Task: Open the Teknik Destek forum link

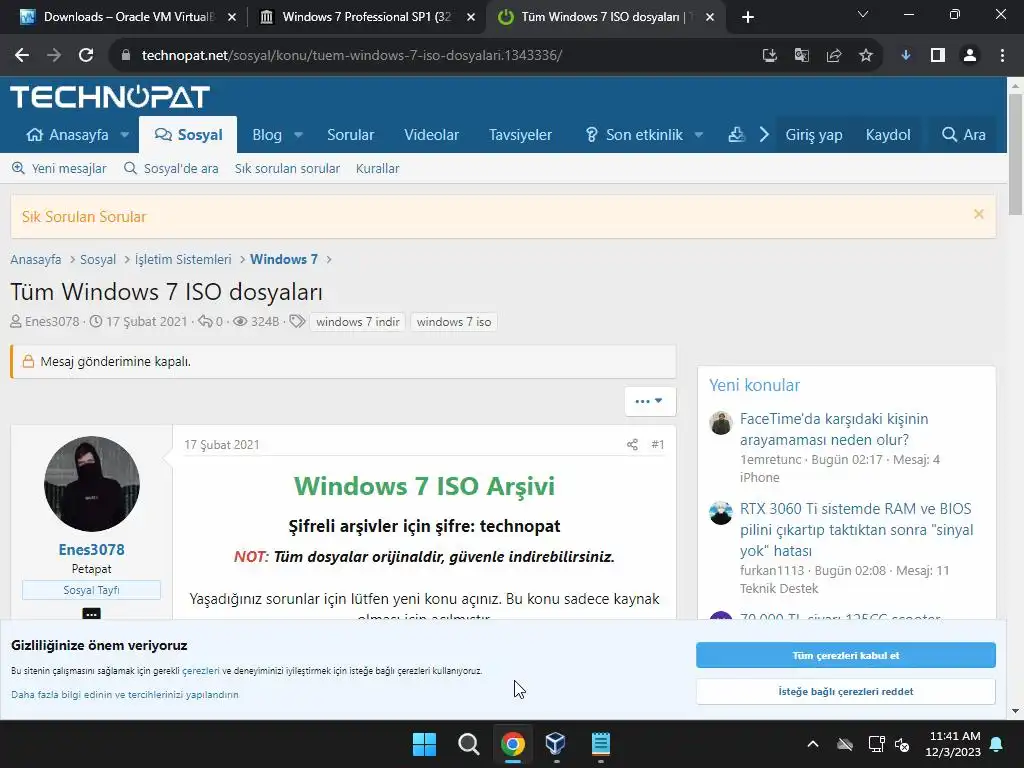Action: 779,588
